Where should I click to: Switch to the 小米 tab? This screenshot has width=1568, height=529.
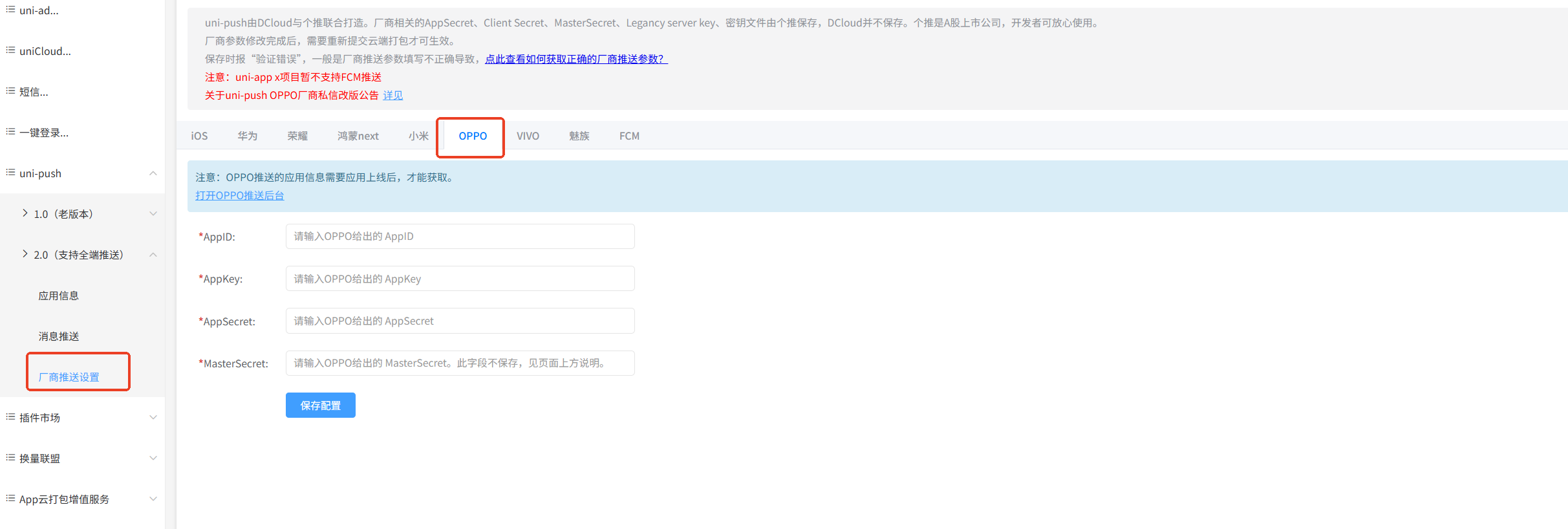click(419, 136)
